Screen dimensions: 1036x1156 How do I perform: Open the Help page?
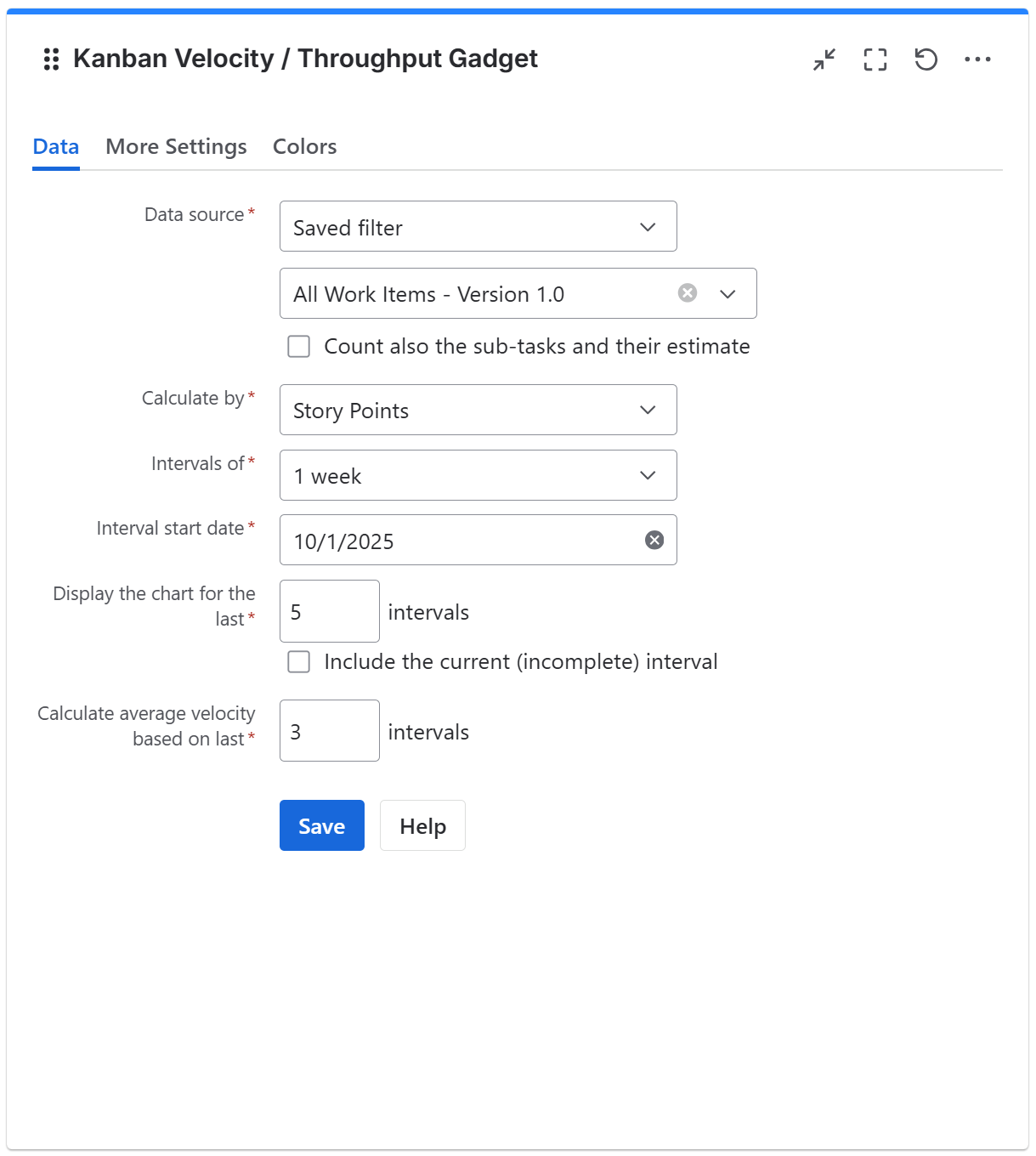422,825
